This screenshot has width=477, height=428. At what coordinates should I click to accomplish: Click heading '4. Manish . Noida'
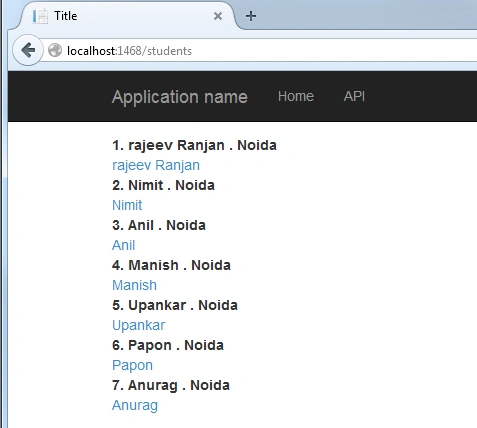pyautogui.click(x=171, y=265)
